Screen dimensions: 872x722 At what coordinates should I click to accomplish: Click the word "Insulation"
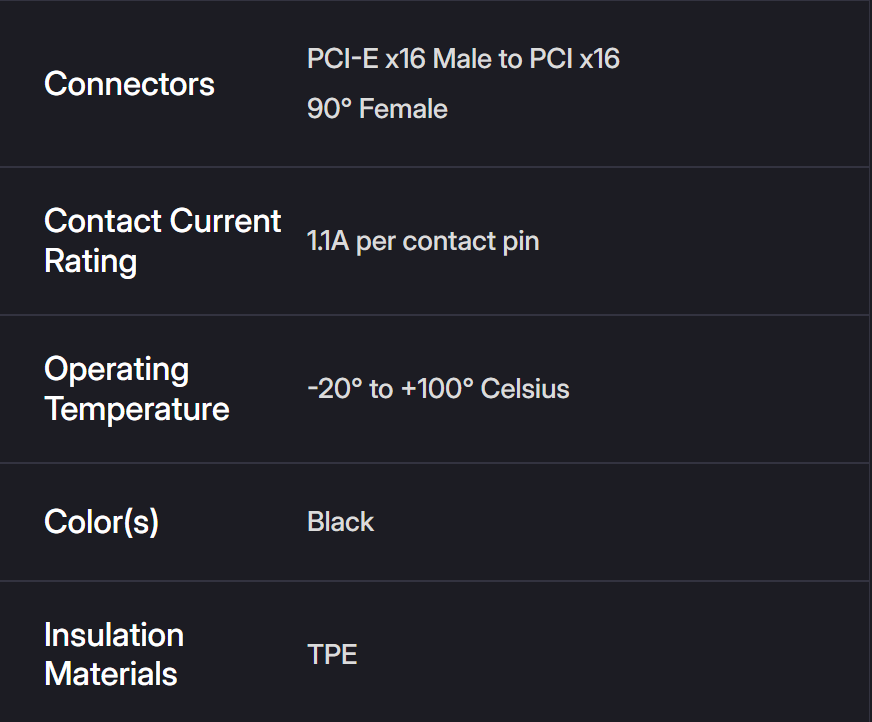tap(113, 635)
